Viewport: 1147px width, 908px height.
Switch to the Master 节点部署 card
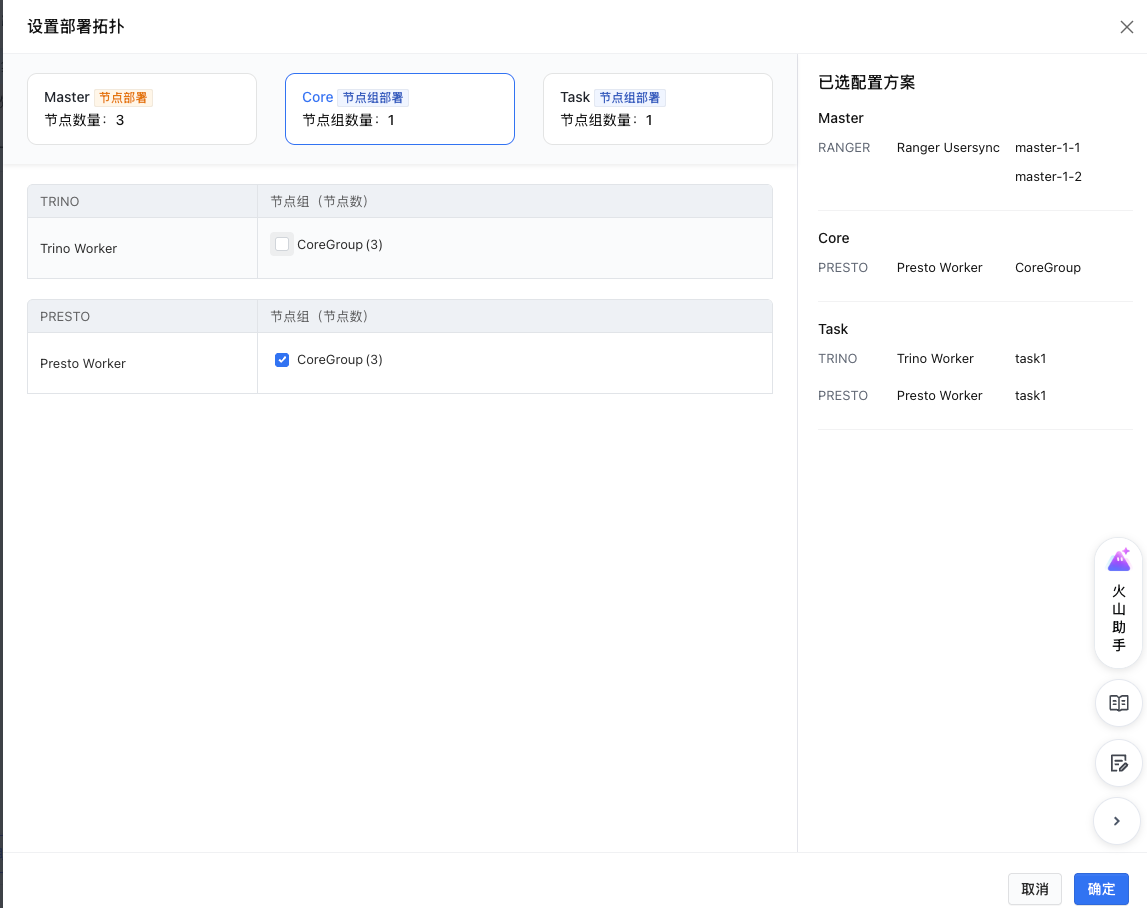tap(142, 109)
